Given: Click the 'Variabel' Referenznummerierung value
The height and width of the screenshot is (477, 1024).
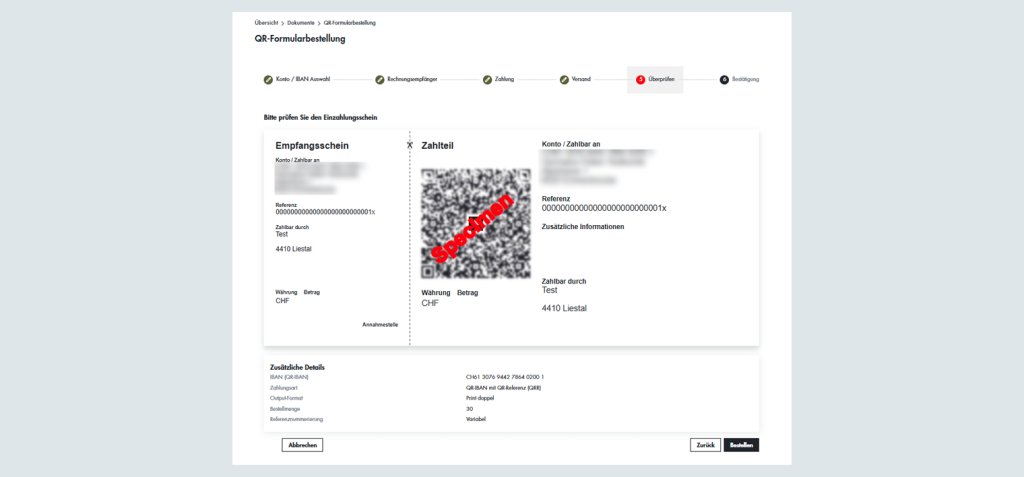Looking at the screenshot, I should [475, 419].
